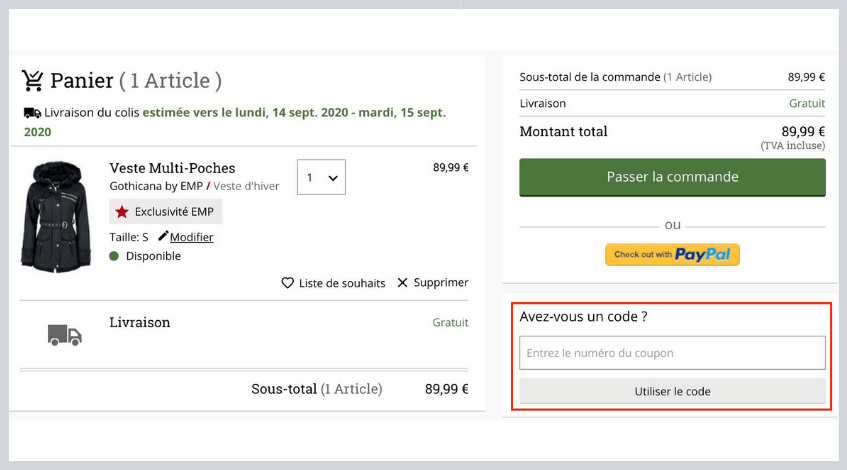Add item via Liste de souhaits link
This screenshot has width=847, height=470.
point(342,283)
